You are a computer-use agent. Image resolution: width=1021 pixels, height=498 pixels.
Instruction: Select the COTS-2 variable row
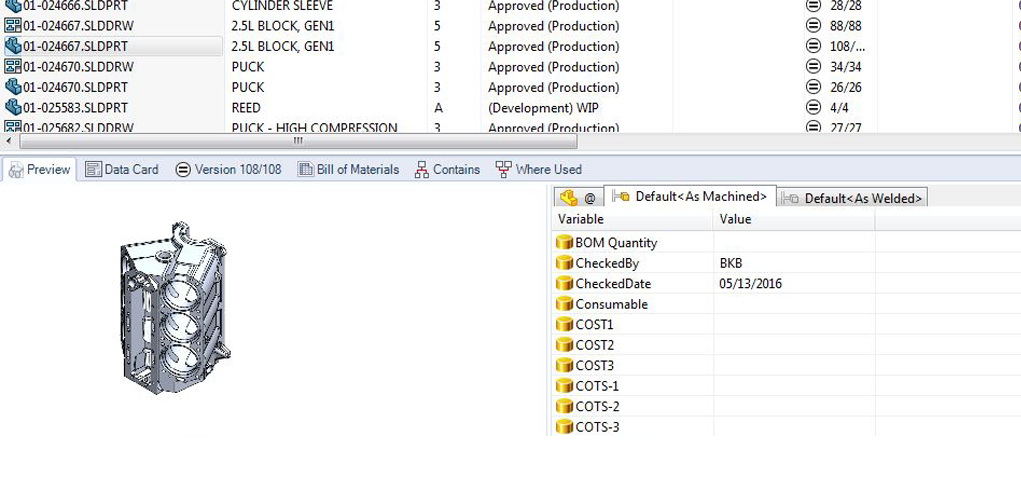787,406
